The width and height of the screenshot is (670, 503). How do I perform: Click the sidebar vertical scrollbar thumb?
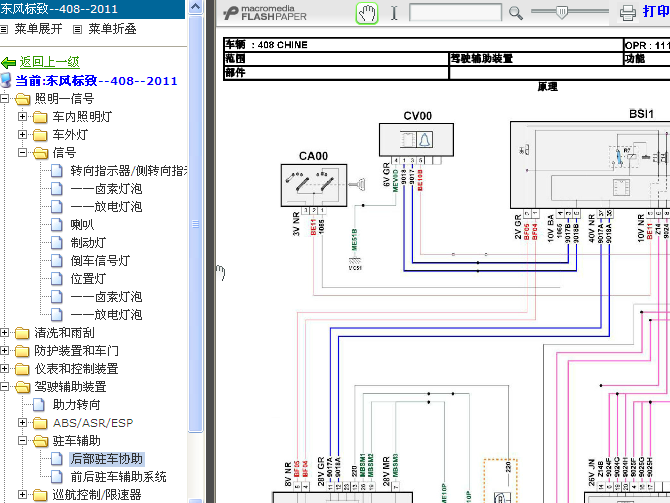pos(196,224)
